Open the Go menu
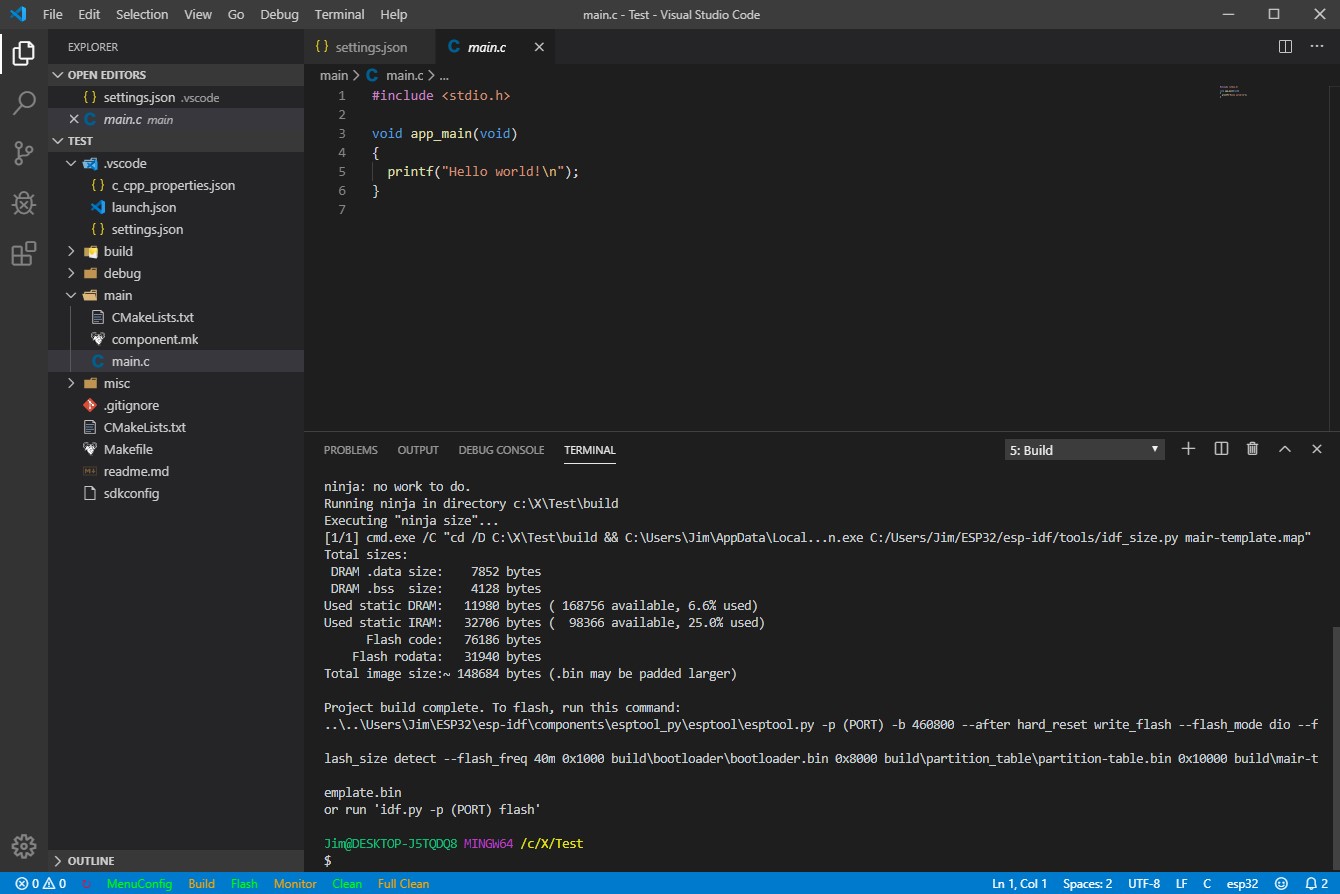This screenshot has width=1340, height=894. (x=236, y=14)
